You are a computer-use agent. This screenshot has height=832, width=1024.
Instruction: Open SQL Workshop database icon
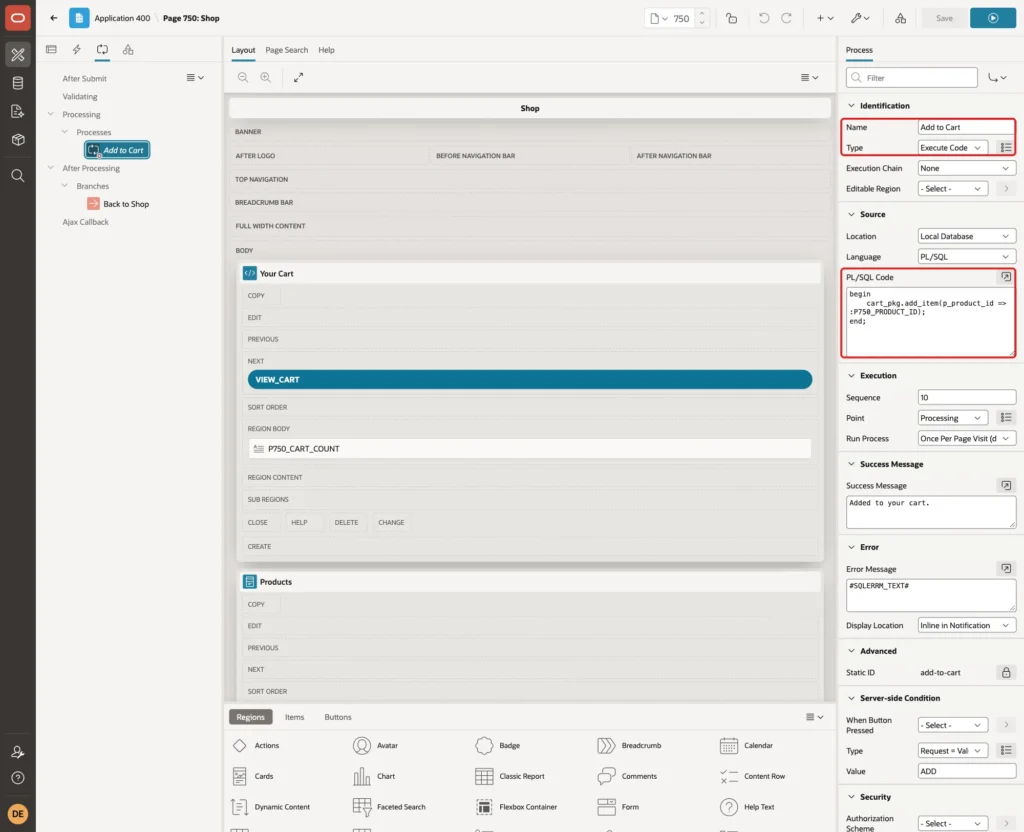(18, 83)
